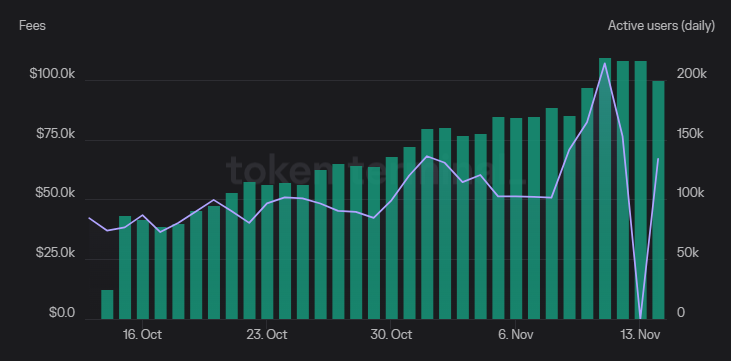Select the 150k active users label
The image size is (731, 361).
coord(691,134)
